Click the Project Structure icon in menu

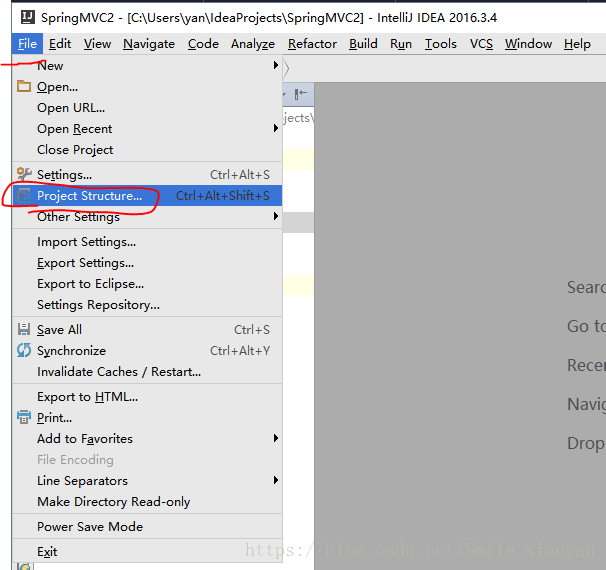[24, 196]
